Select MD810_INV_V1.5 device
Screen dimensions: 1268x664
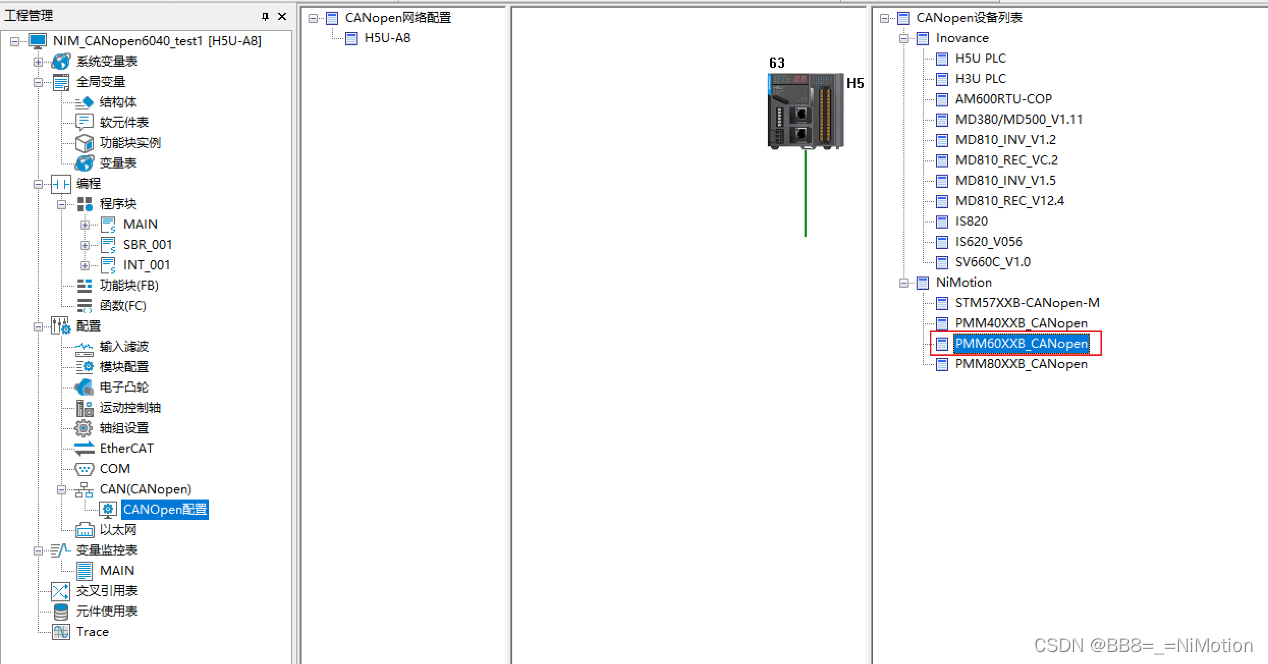click(x=1005, y=181)
